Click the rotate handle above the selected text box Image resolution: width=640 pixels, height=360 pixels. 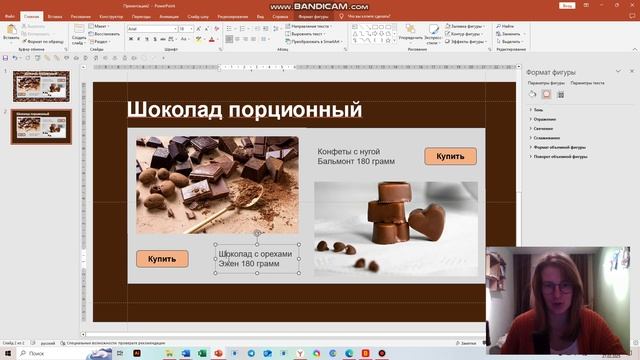pos(257,233)
